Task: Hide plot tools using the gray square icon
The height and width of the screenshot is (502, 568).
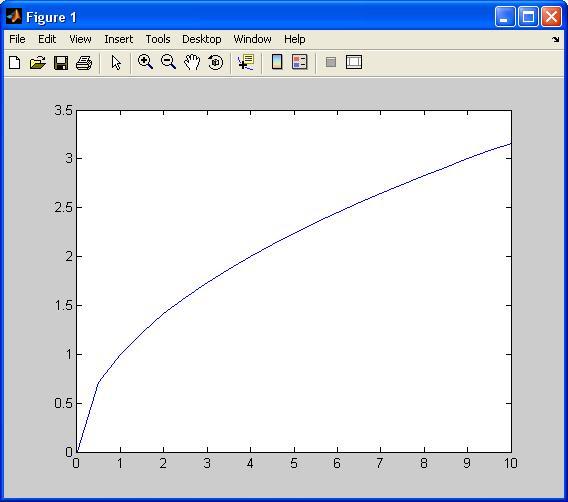Action: click(x=331, y=62)
